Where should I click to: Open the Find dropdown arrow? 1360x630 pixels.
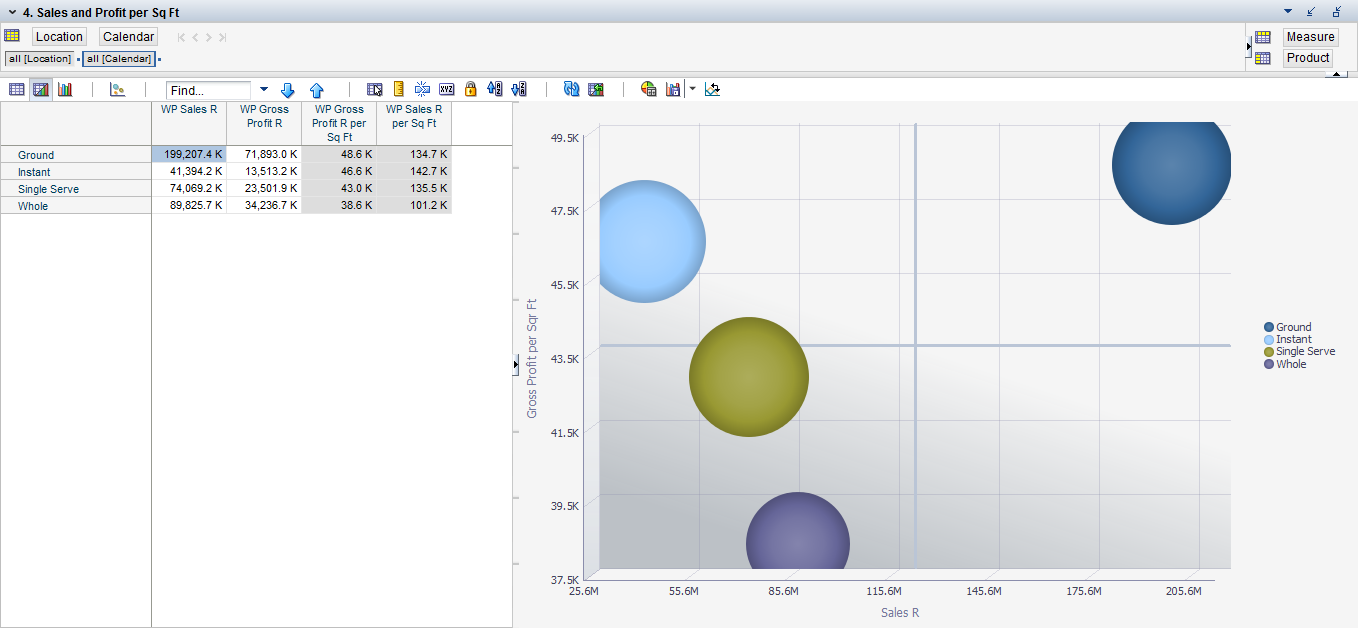[x=262, y=89]
